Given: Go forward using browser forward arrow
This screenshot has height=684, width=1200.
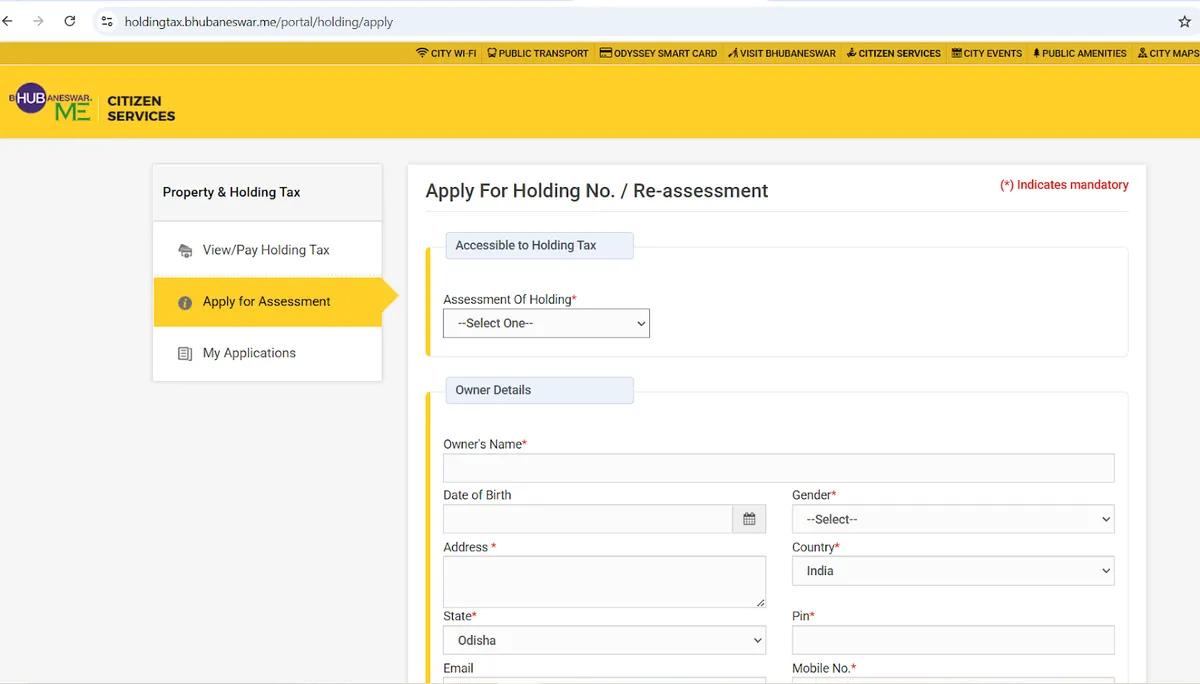Looking at the screenshot, I should tap(38, 21).
